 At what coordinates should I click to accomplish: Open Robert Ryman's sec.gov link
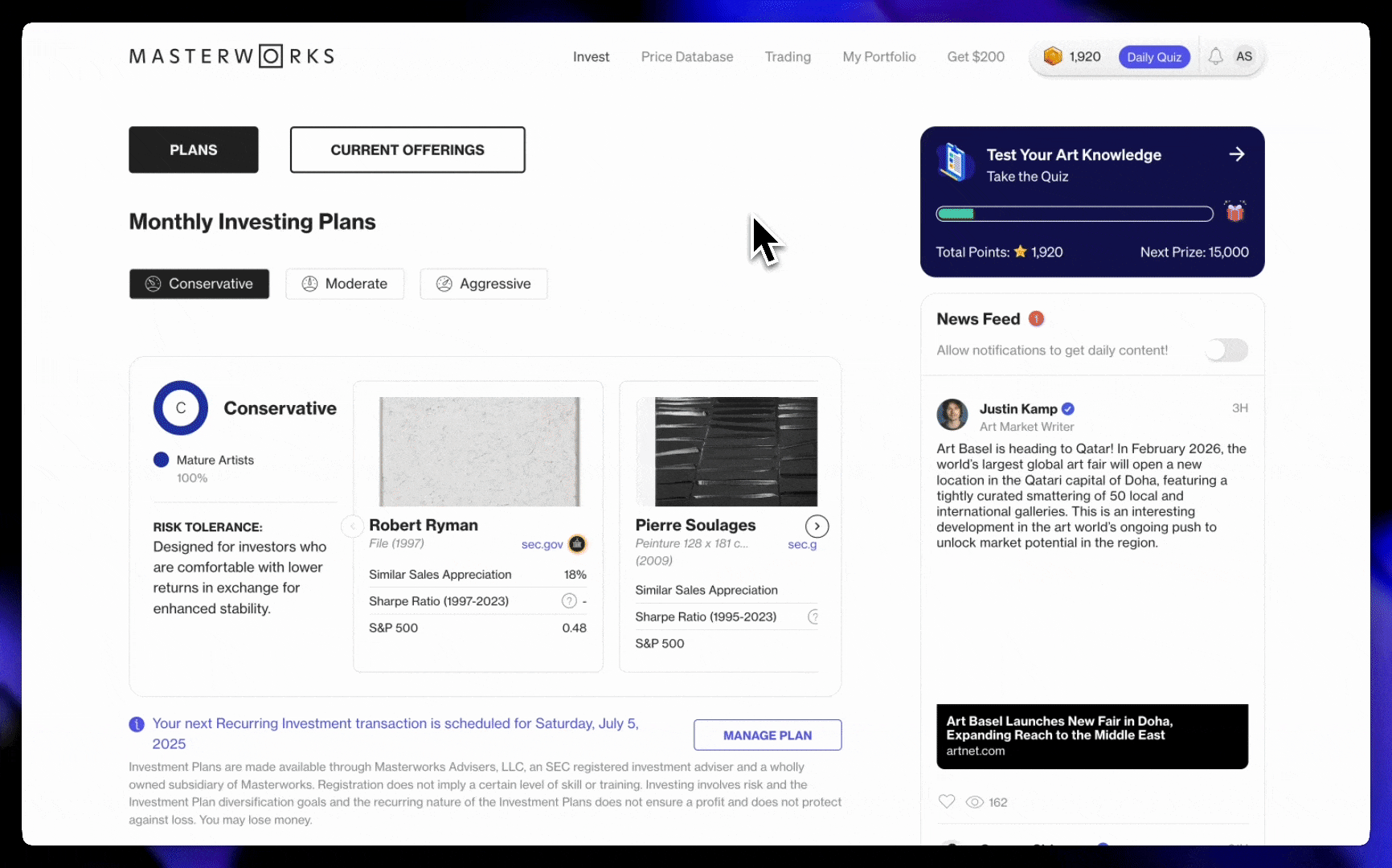pos(542,544)
